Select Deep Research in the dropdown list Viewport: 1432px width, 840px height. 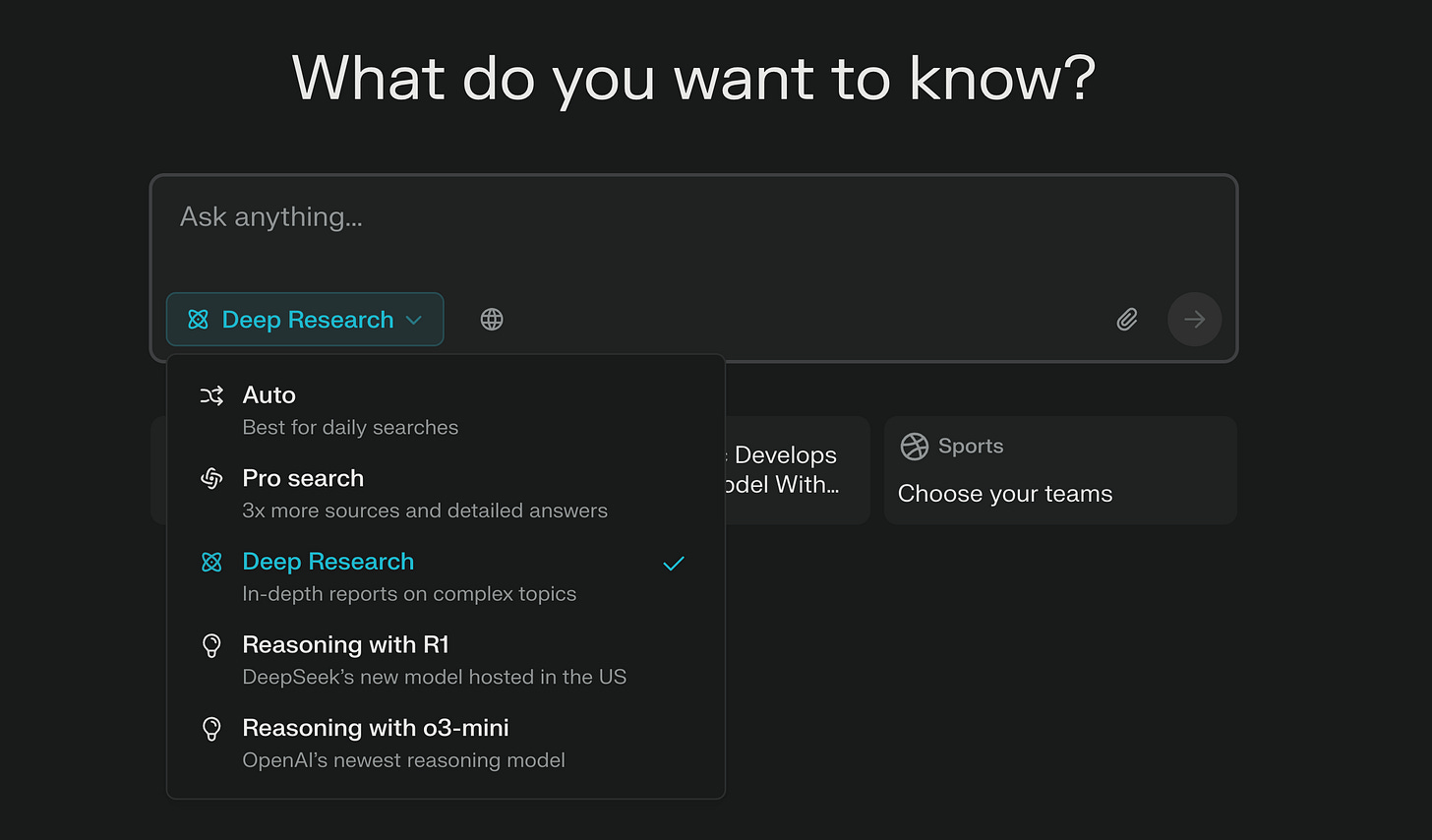point(446,577)
